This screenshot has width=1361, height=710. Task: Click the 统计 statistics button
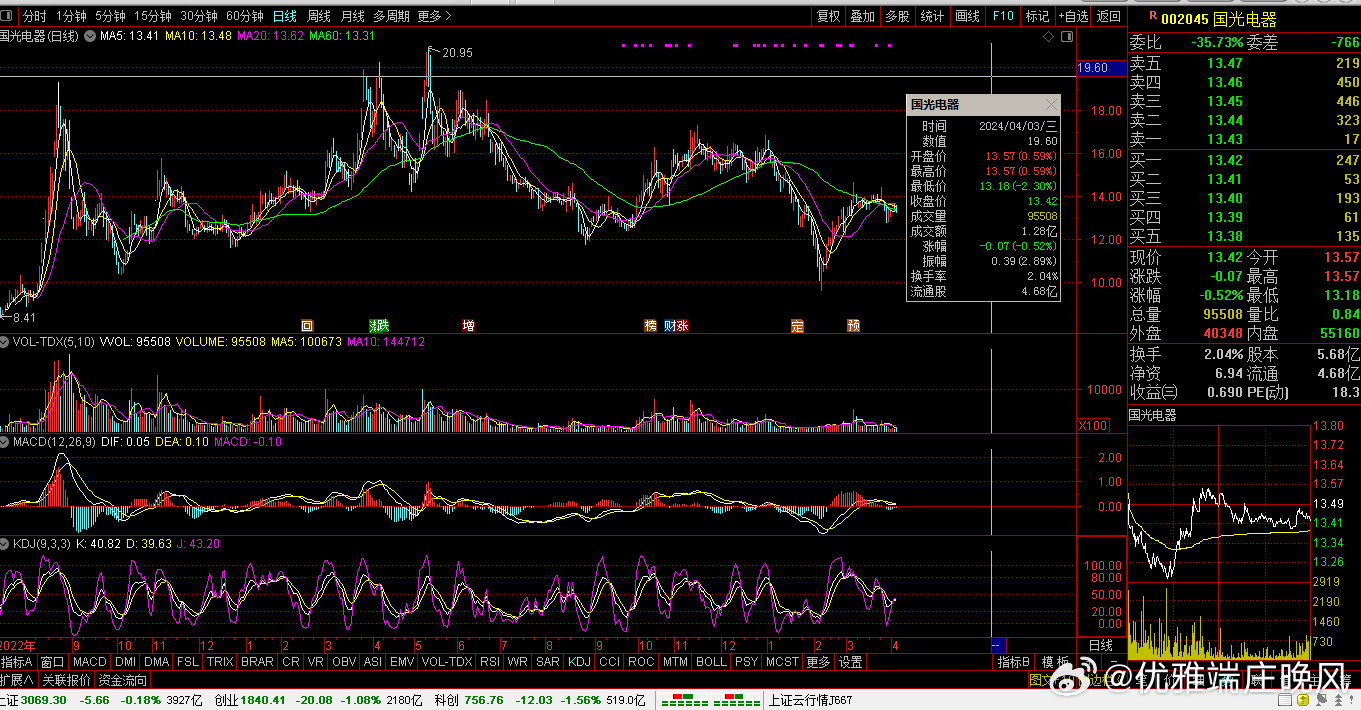pyautogui.click(x=932, y=16)
